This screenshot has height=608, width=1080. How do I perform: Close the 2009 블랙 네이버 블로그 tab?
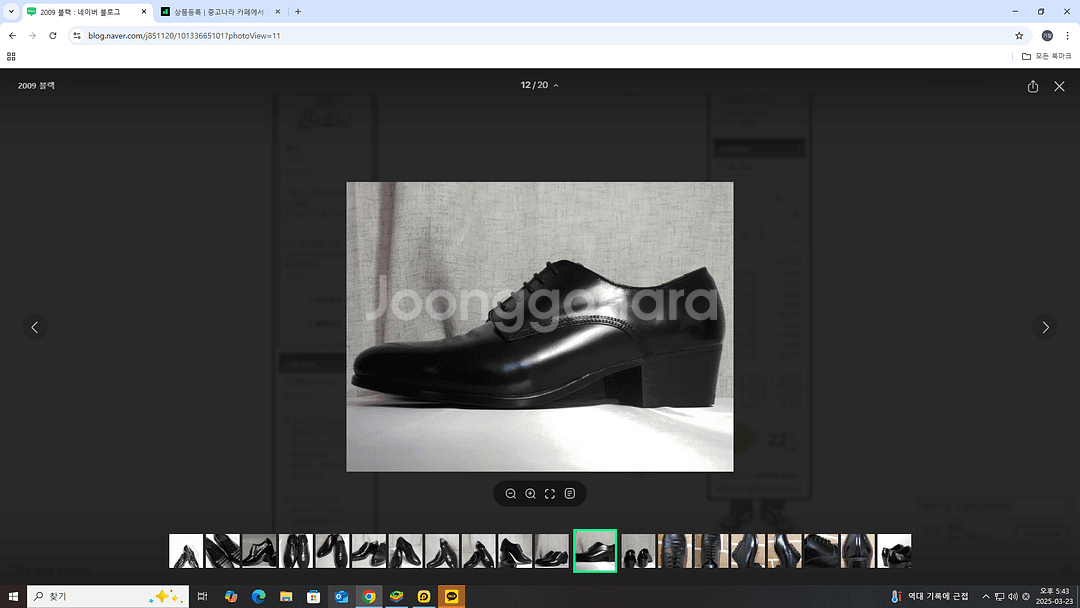tap(143, 12)
